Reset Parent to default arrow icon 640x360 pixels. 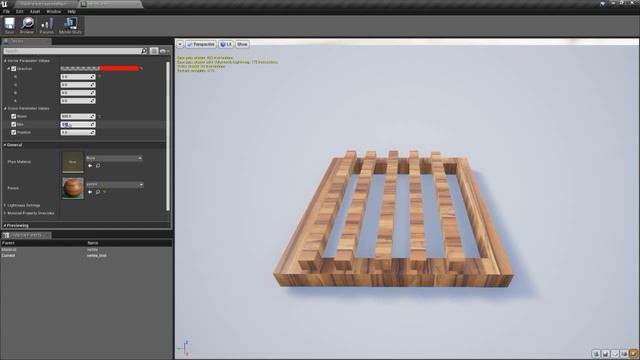[x=104, y=192]
